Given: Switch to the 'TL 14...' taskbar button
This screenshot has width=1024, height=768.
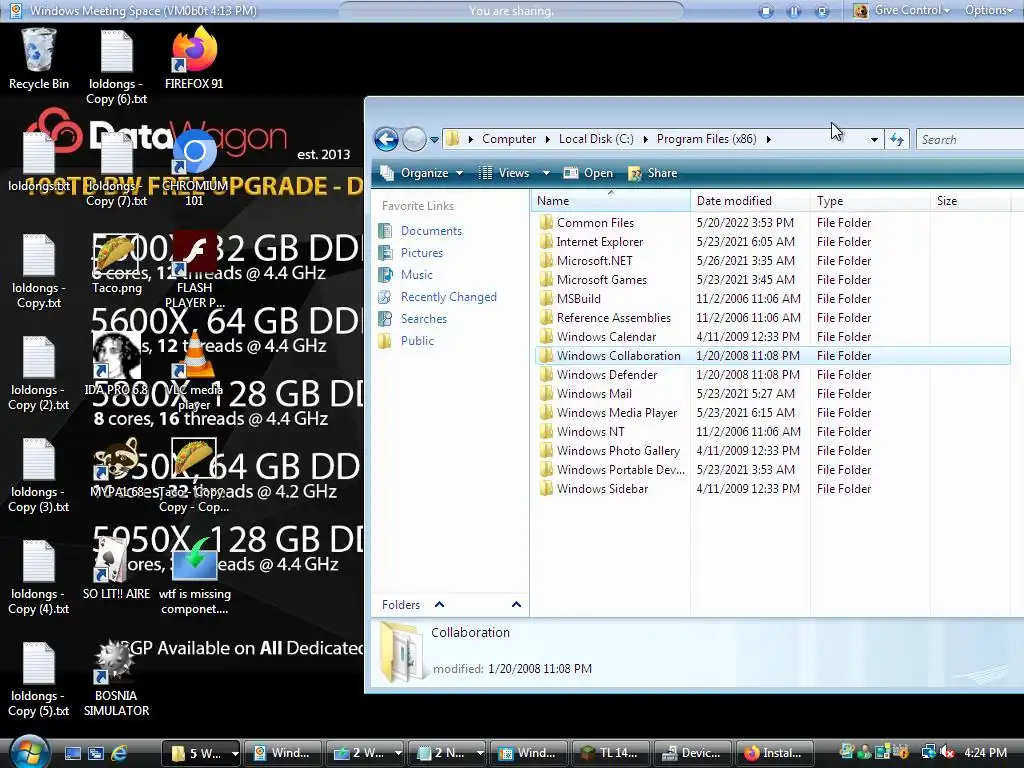Looking at the screenshot, I should coord(610,753).
